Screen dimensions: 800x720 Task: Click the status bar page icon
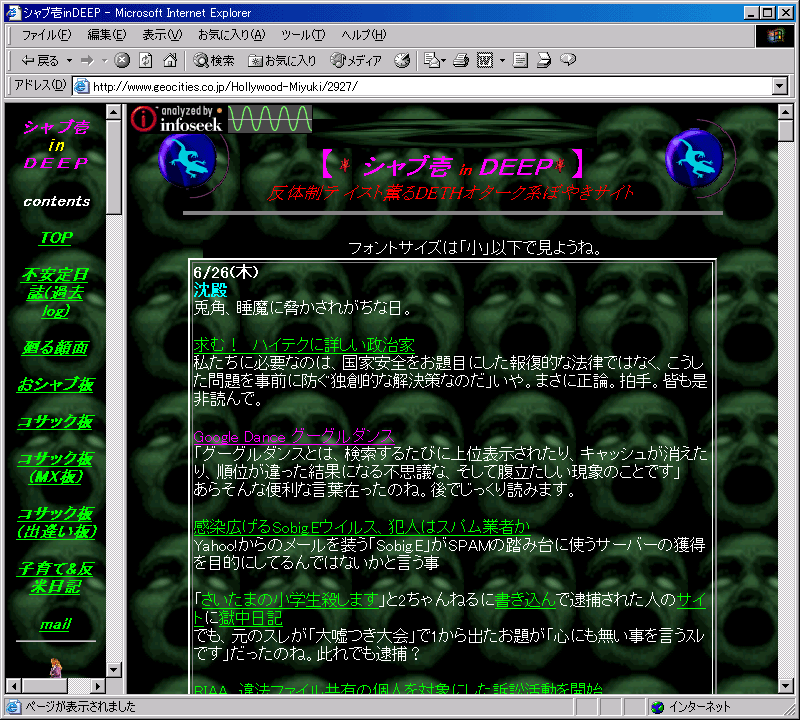coord(13,707)
